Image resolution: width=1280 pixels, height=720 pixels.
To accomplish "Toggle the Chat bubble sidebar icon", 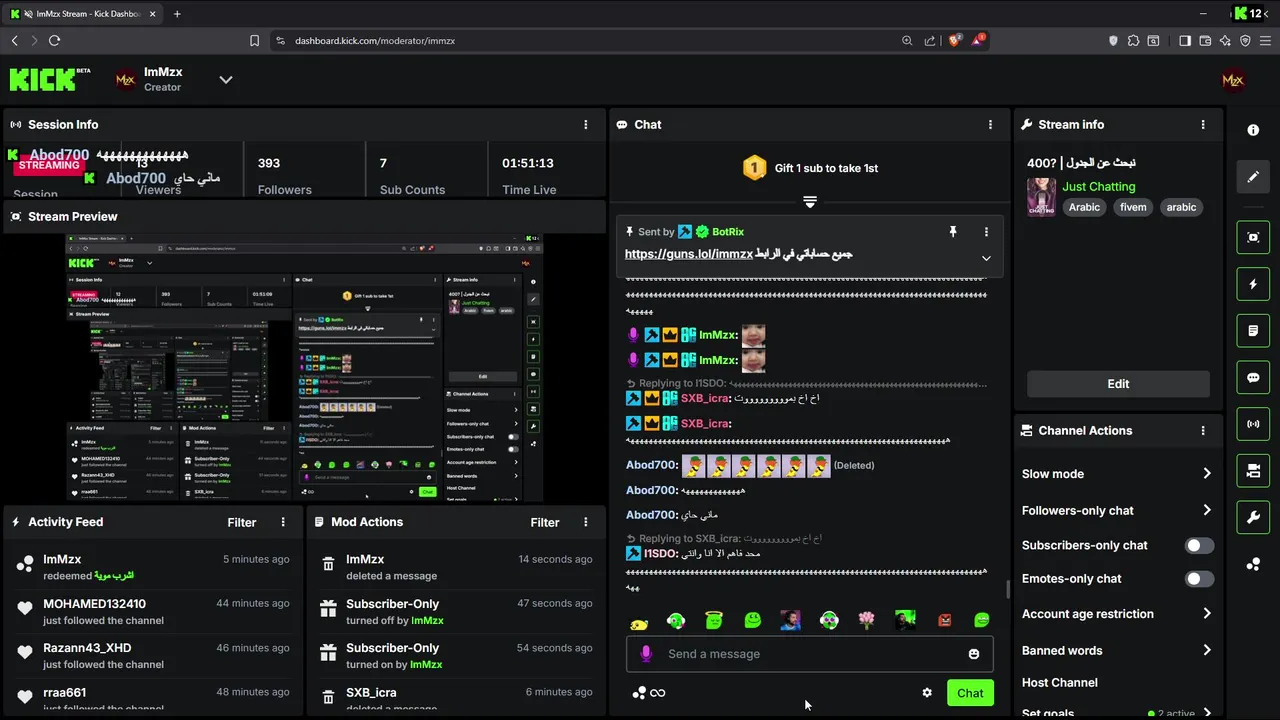I will tap(1253, 378).
